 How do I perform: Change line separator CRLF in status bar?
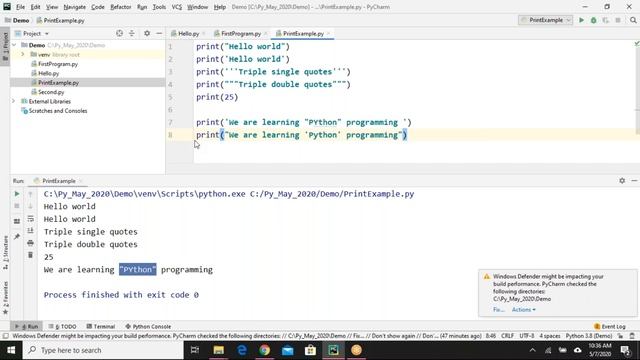(507, 336)
